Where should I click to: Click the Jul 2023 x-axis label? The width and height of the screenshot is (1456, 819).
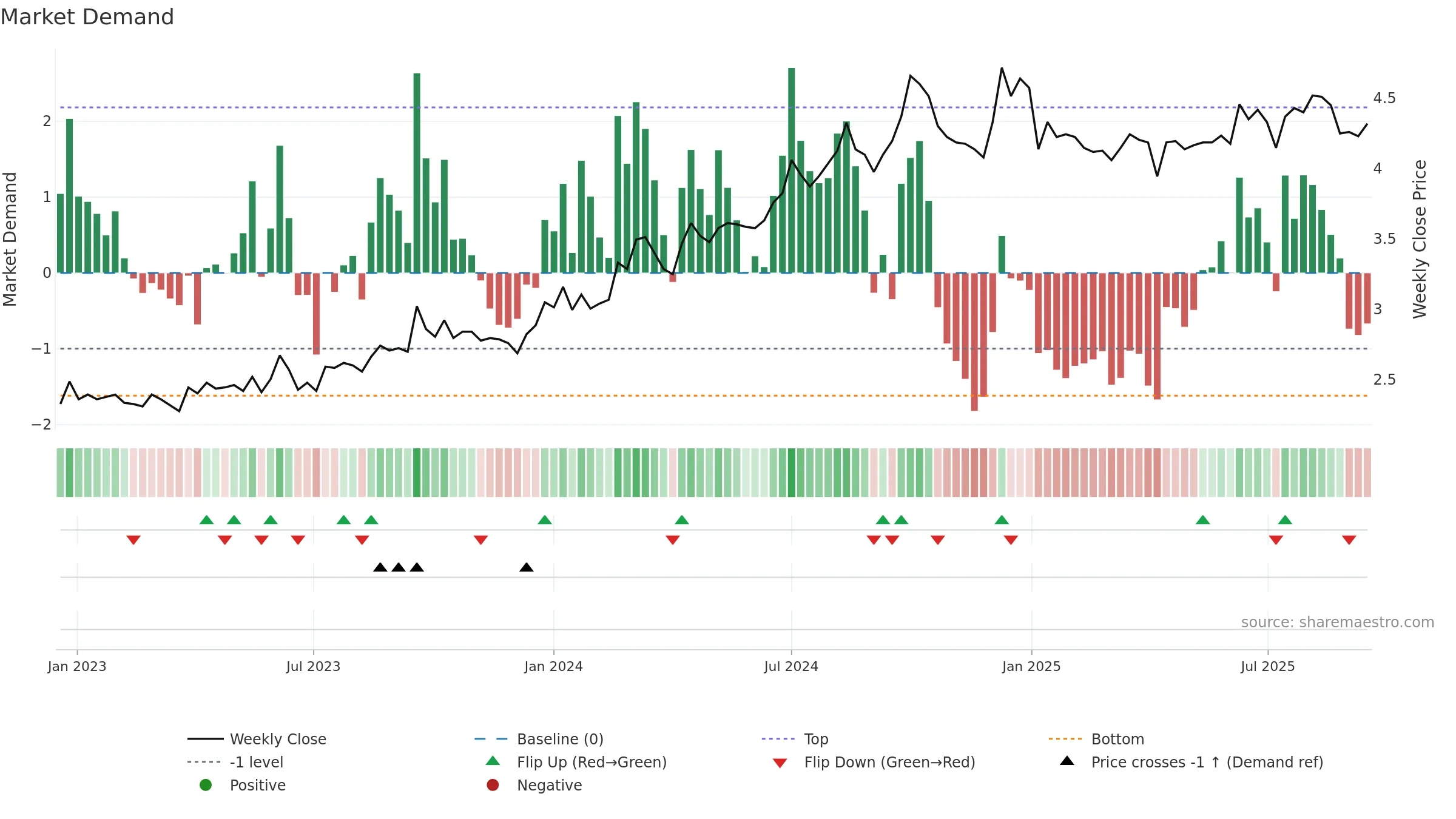click(313, 667)
